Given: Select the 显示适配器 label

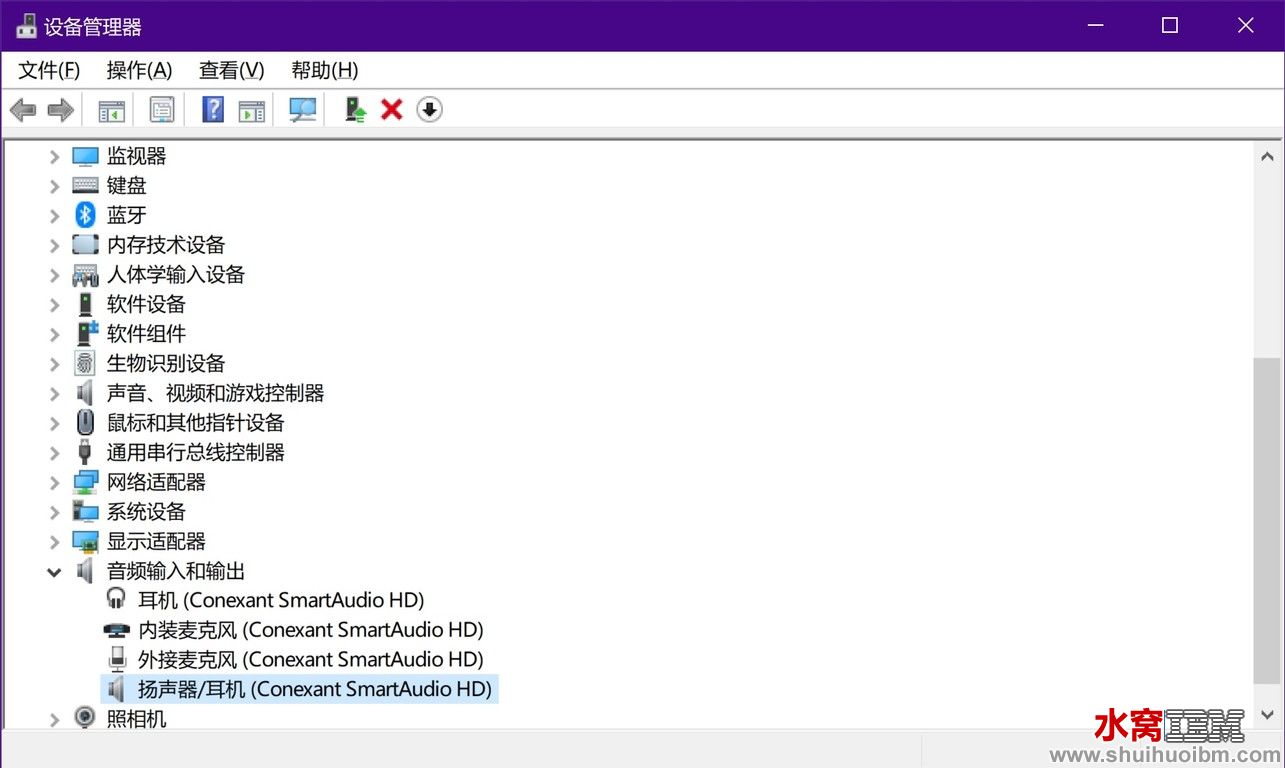Looking at the screenshot, I should pyautogui.click(x=156, y=542).
